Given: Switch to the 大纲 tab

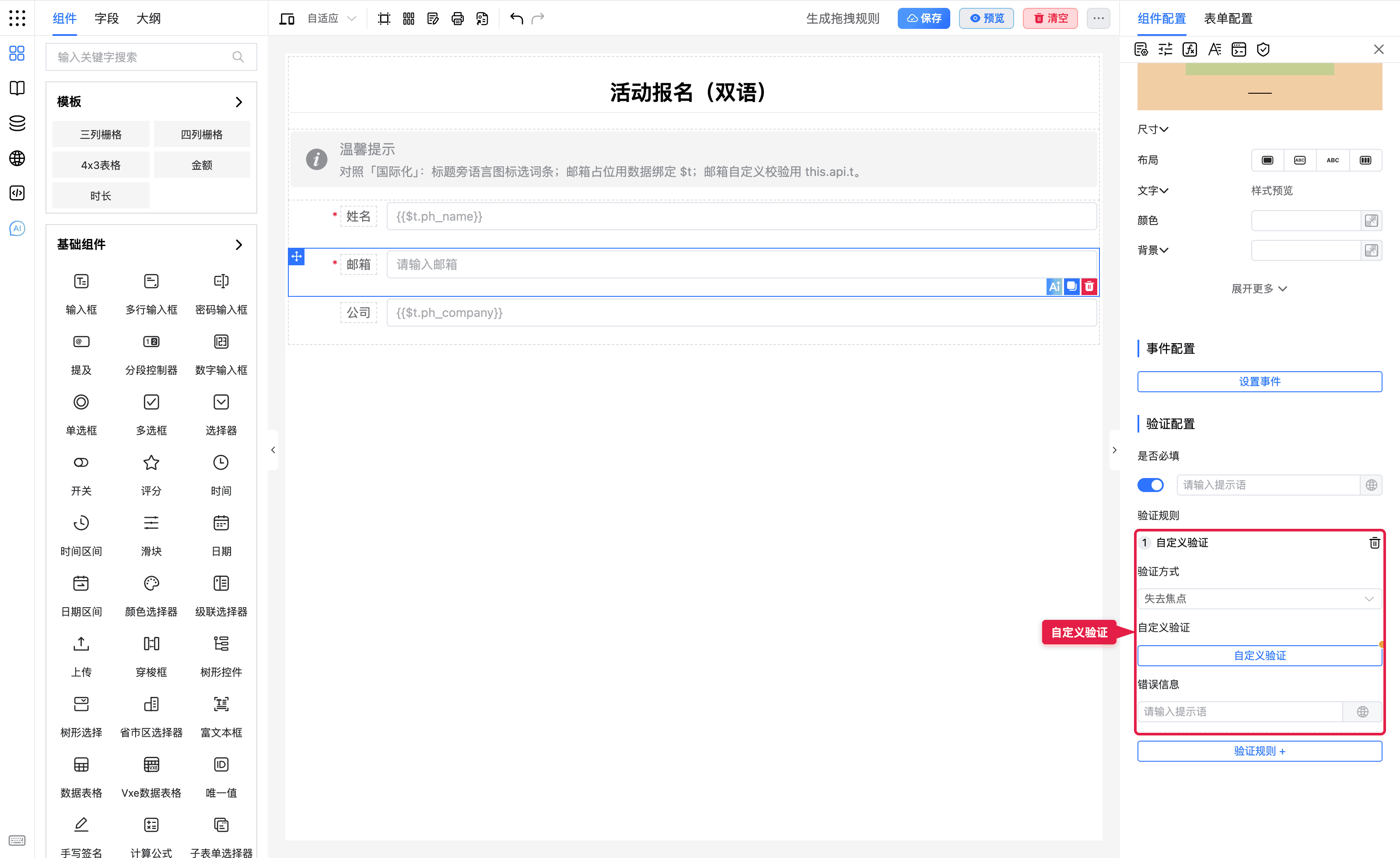Looking at the screenshot, I should [148, 18].
